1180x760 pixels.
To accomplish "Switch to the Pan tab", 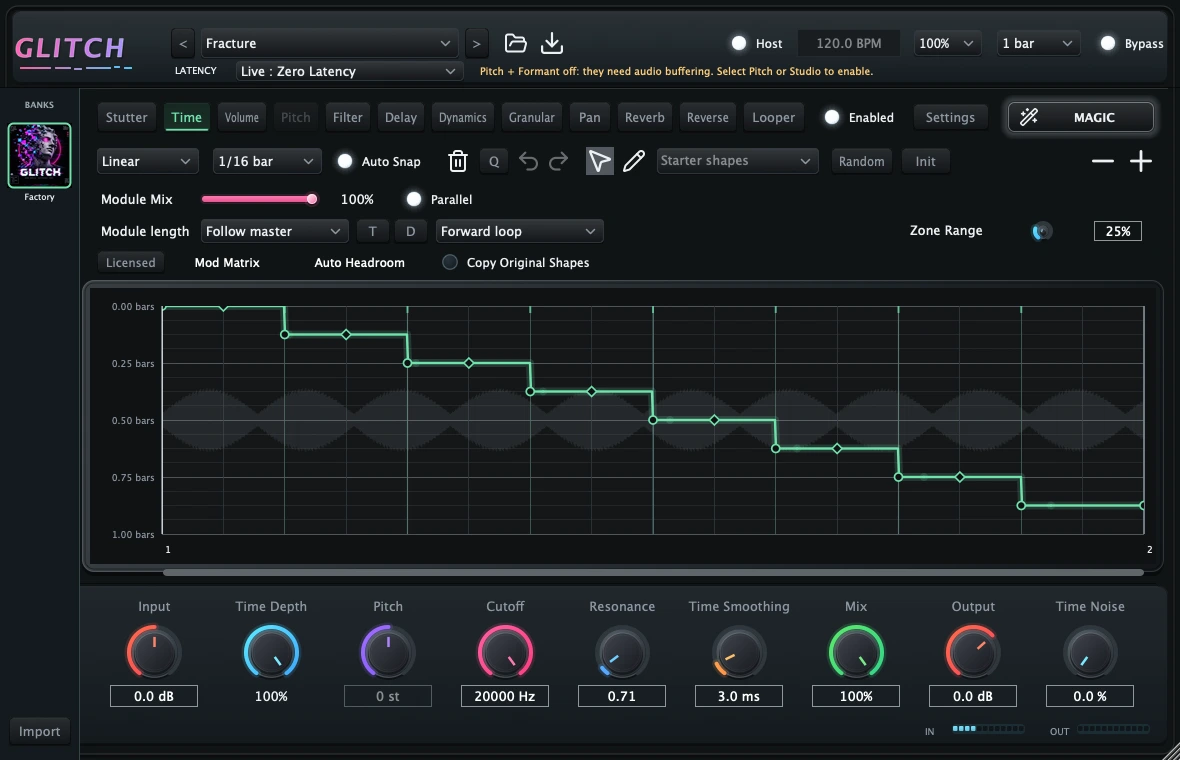I will tap(589, 117).
